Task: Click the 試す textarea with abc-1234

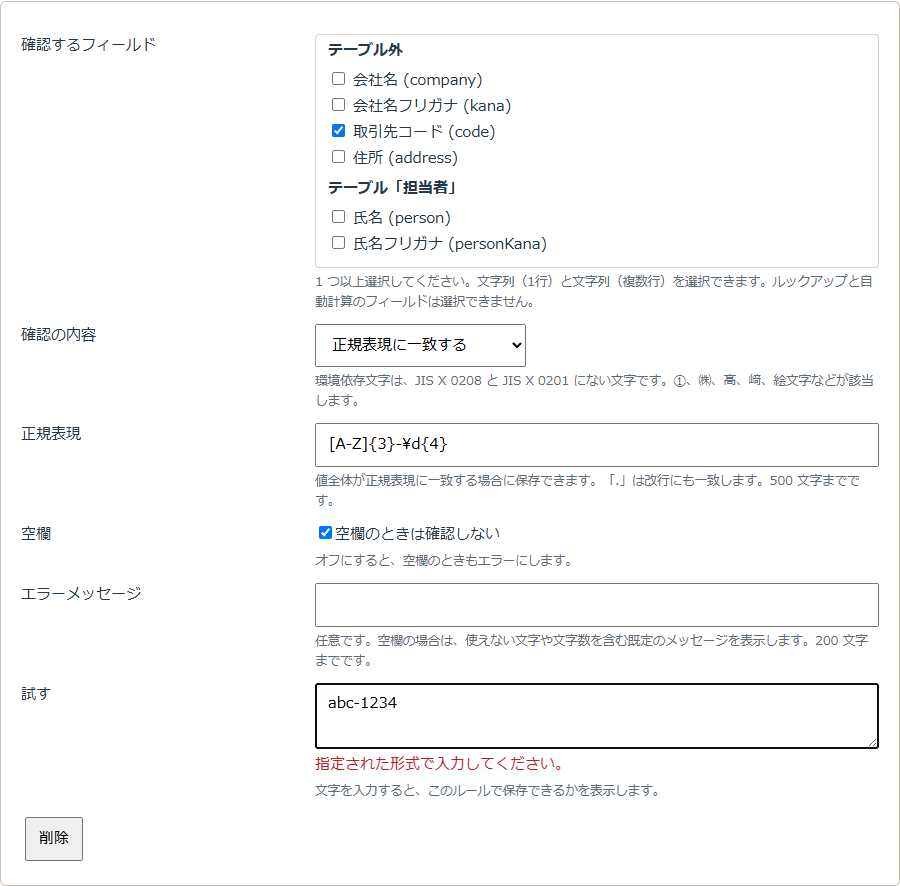Action: (x=596, y=716)
